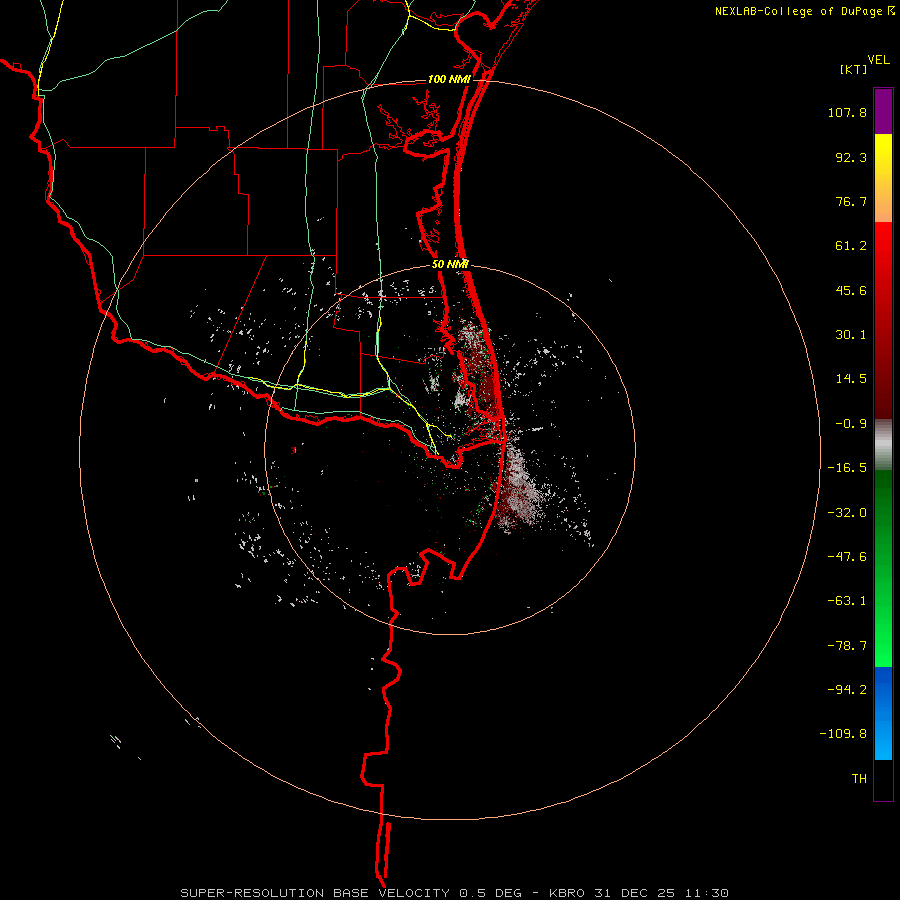The image size is (900, 900).
Task: Click the 100 NMI range ring label
Action: pos(449,79)
